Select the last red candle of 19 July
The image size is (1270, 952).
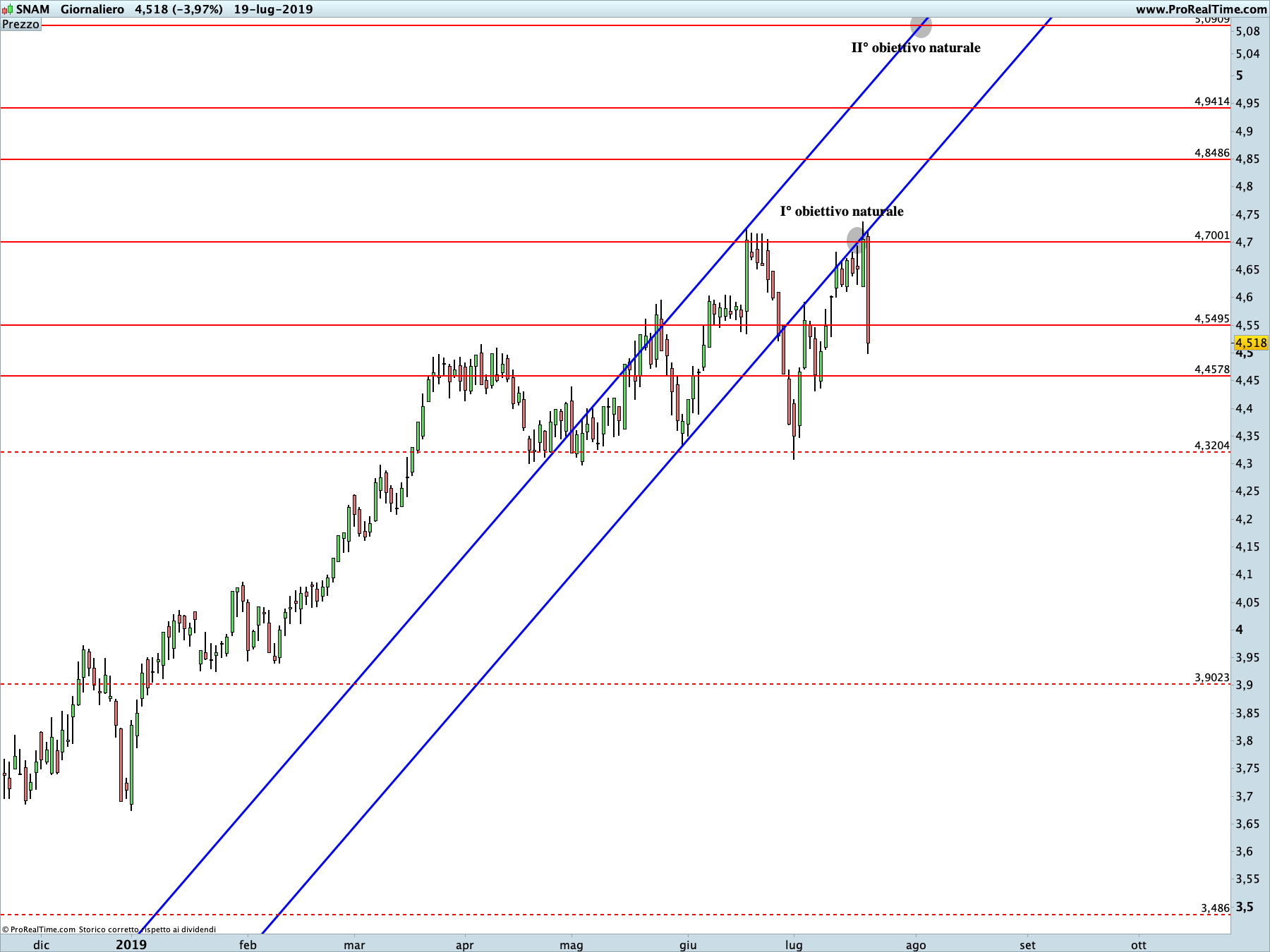pos(868,290)
